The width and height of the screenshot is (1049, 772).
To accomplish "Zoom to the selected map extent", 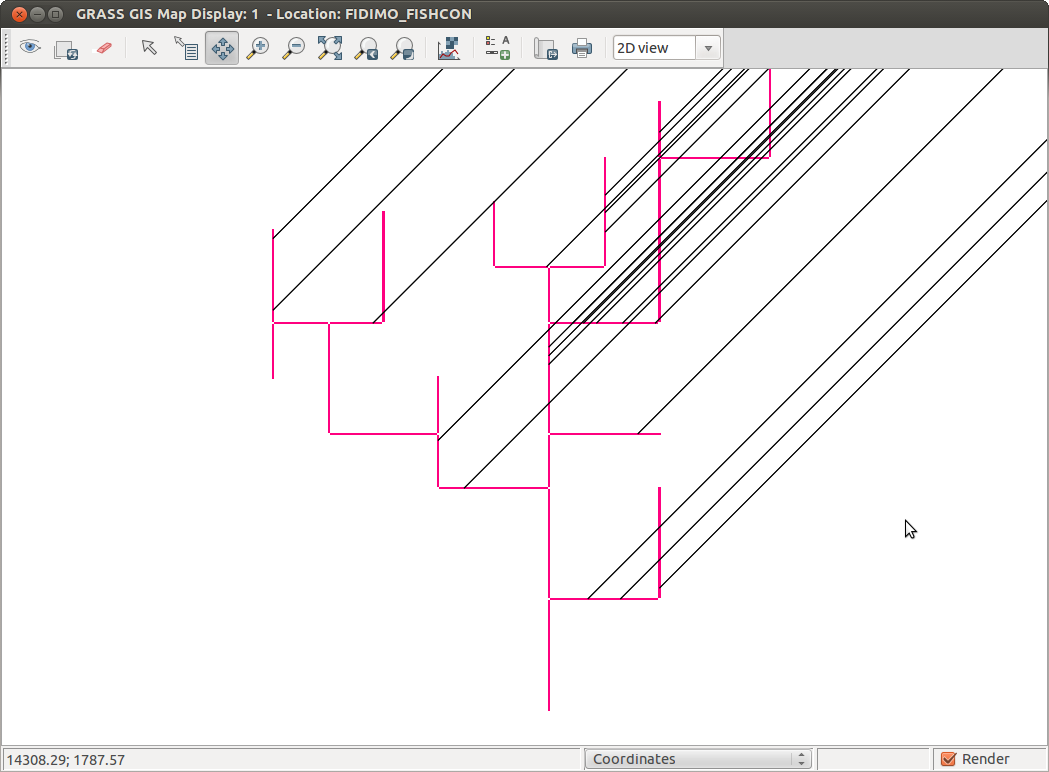I will coord(330,48).
